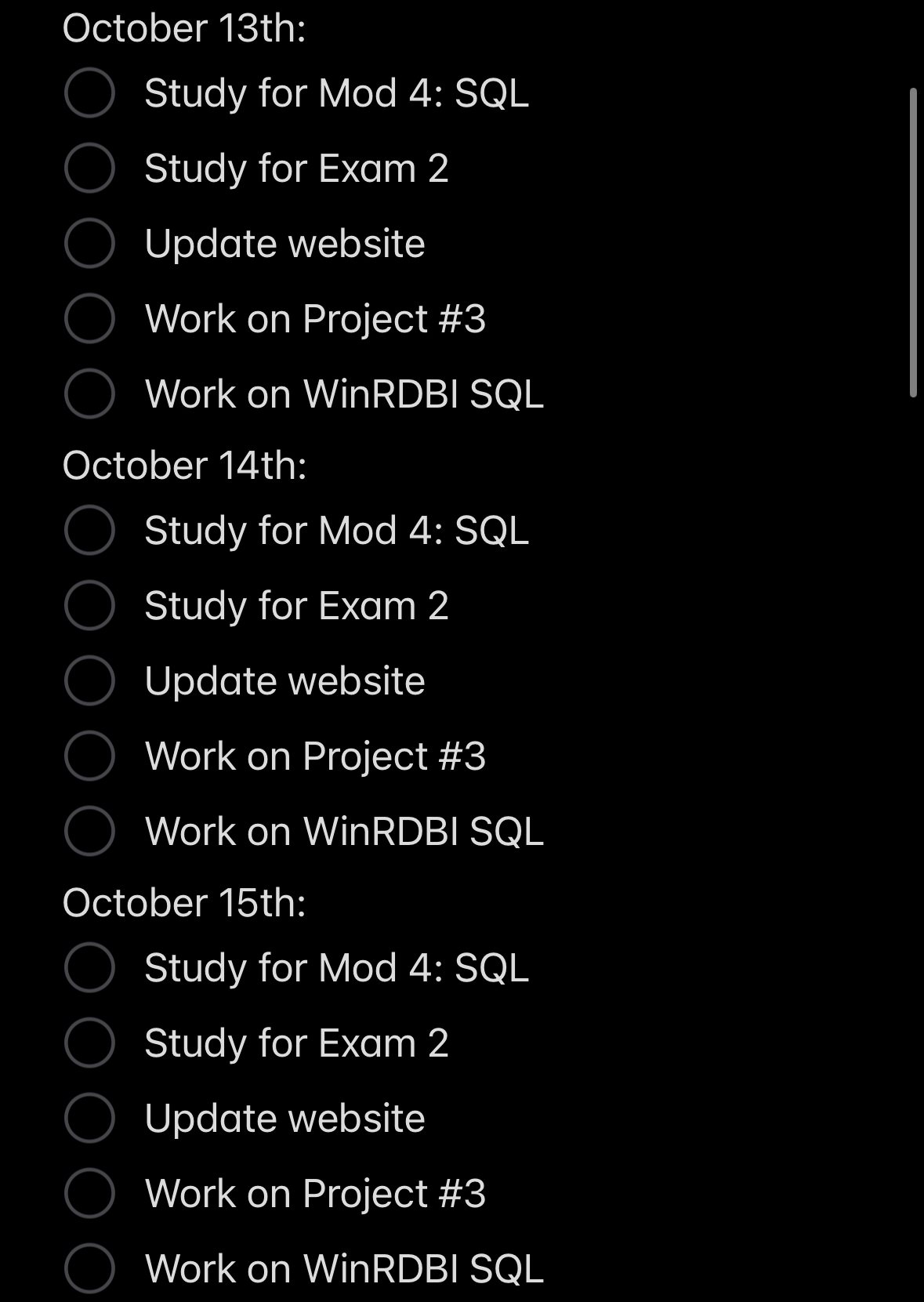Check October 13th Work on WinRDBI SQL
Viewport: 924px width, 1302px height.
point(89,394)
